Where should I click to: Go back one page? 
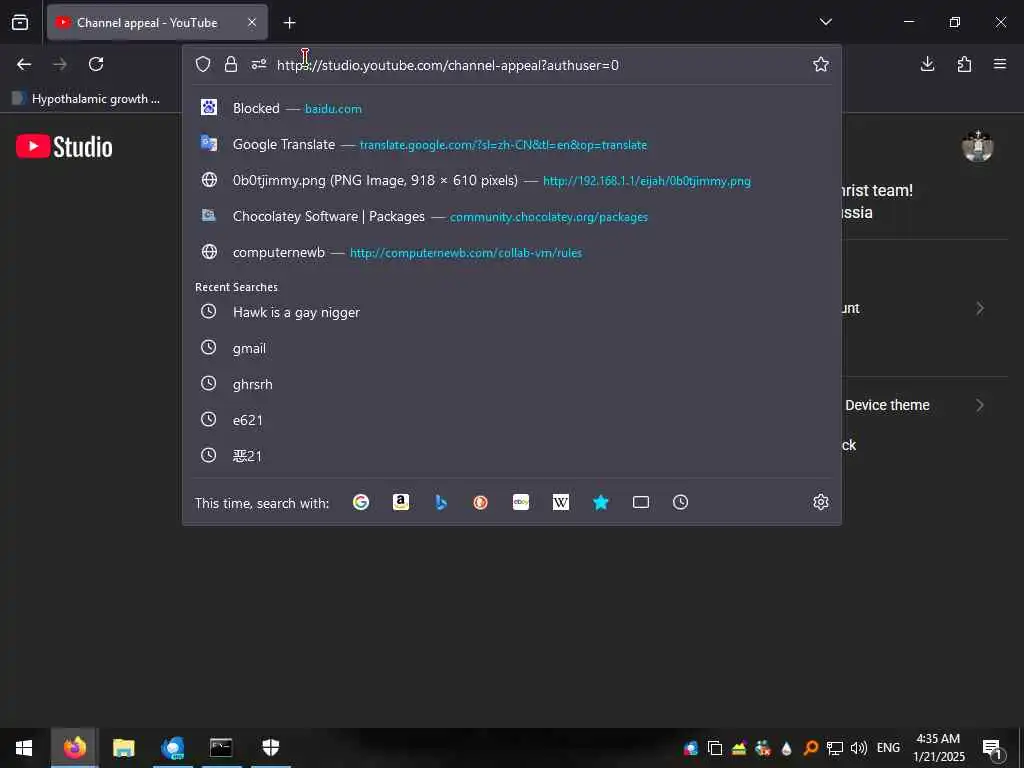point(24,64)
